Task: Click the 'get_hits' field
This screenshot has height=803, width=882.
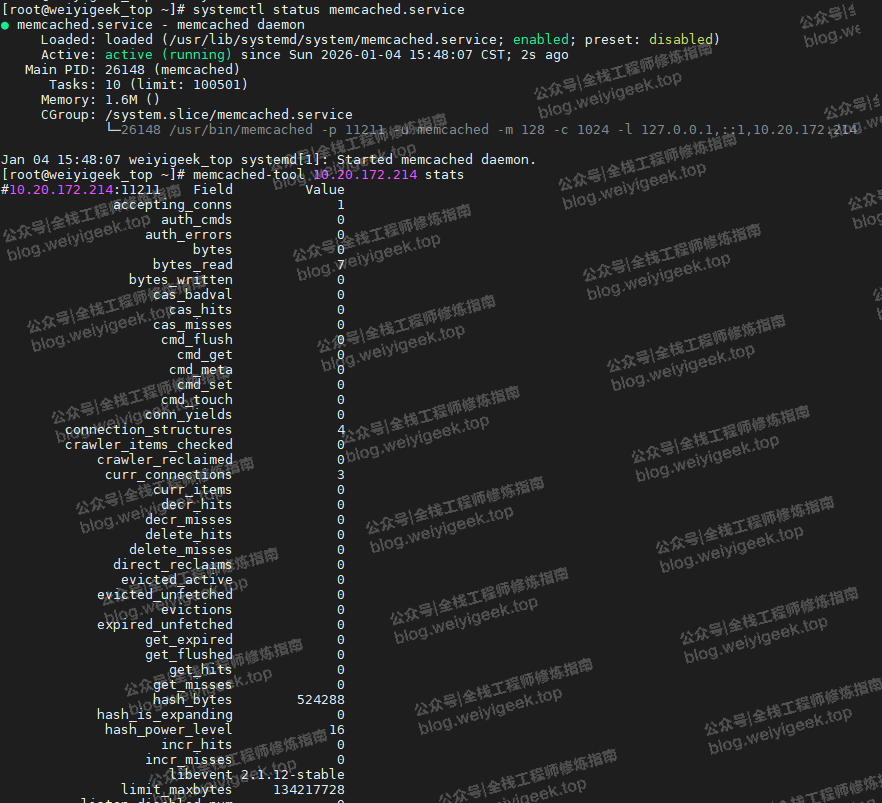Action: (201, 670)
